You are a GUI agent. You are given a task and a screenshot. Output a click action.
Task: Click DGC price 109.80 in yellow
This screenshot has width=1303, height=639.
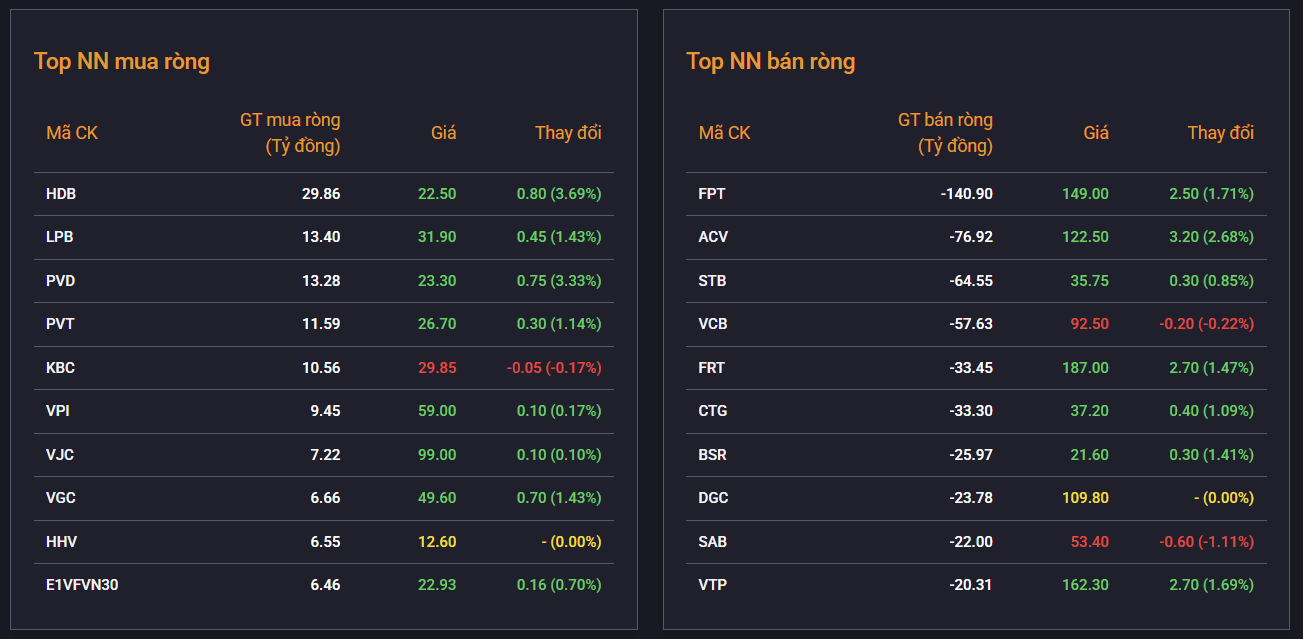1085,498
